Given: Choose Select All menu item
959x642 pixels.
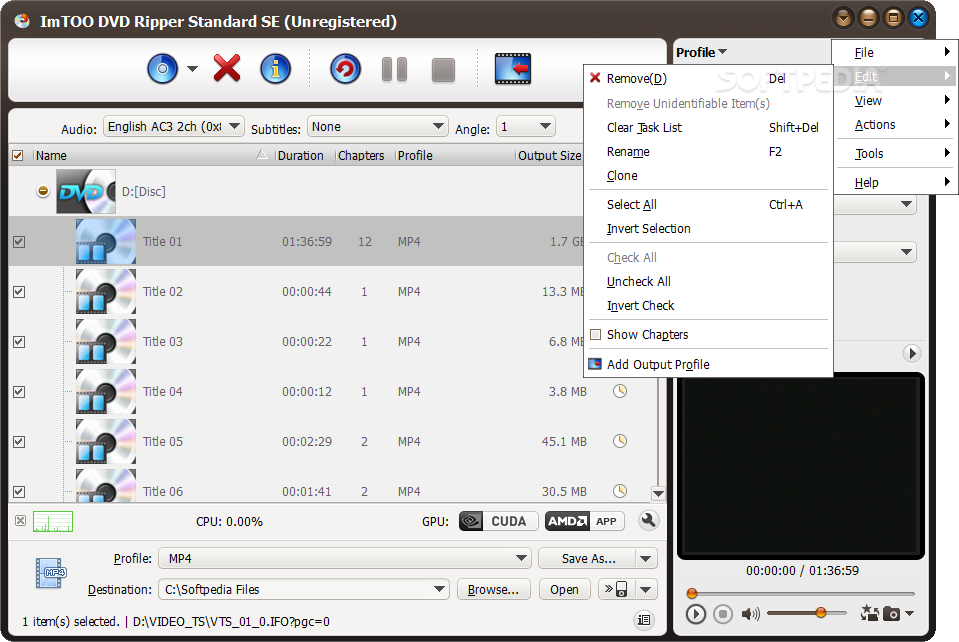Looking at the screenshot, I should (x=708, y=205).
